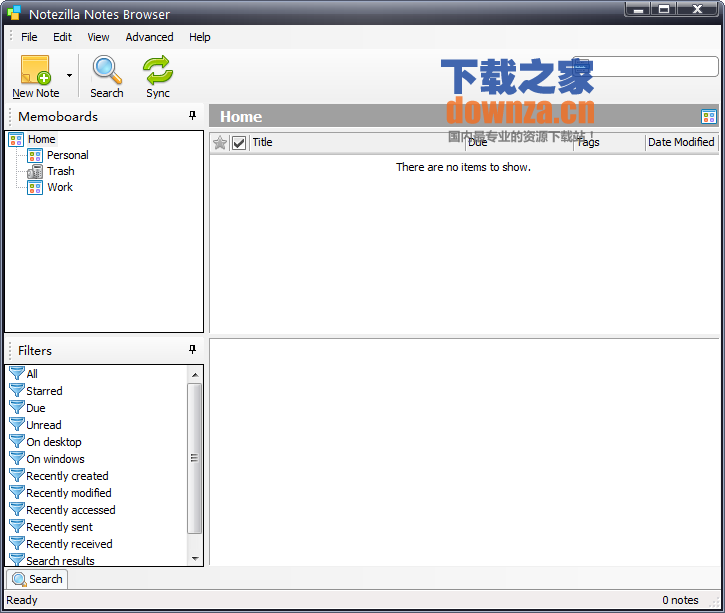Sort by Date Modified column
The image size is (725, 613).
pos(681,142)
